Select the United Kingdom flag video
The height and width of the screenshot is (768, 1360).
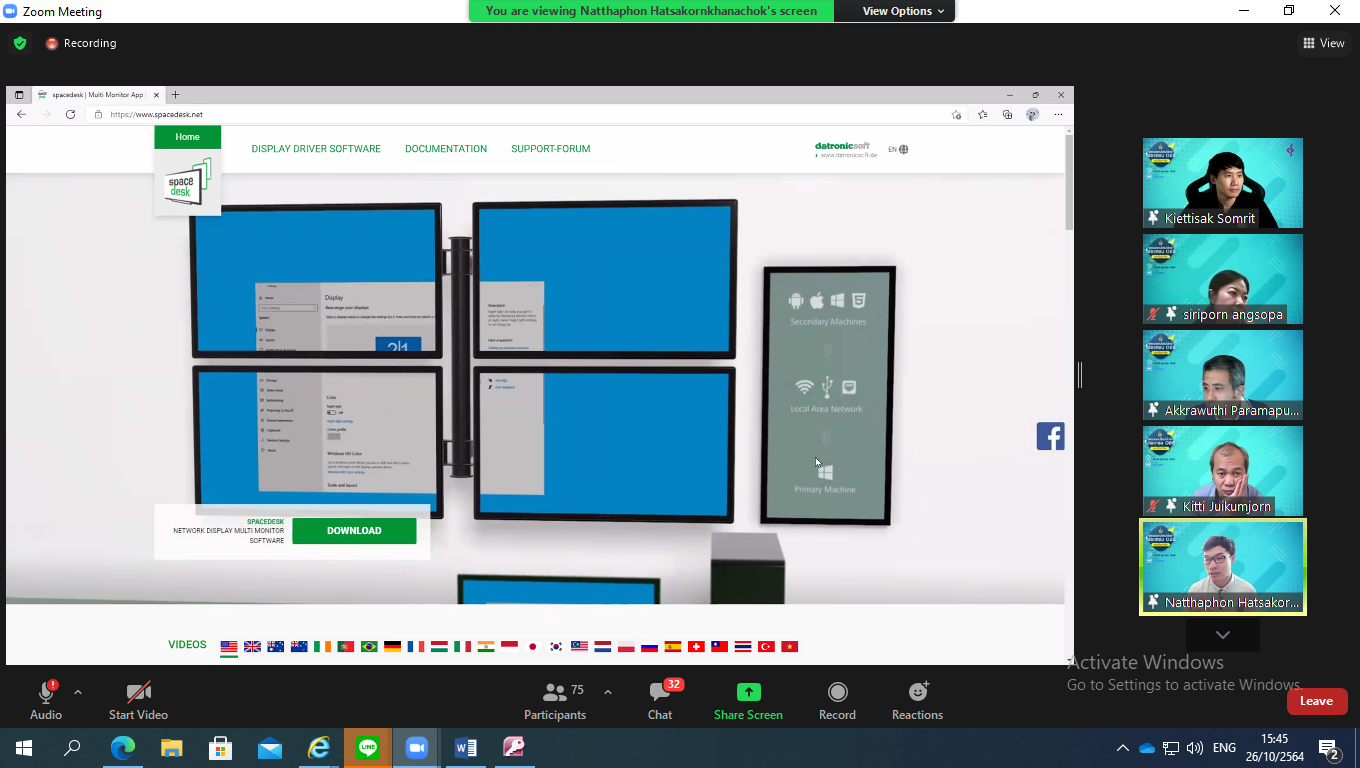252,647
